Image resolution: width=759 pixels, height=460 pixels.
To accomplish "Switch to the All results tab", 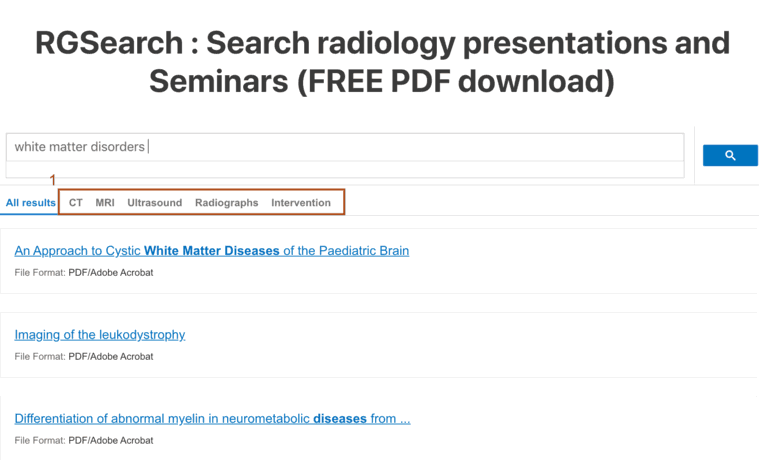I will [31, 203].
